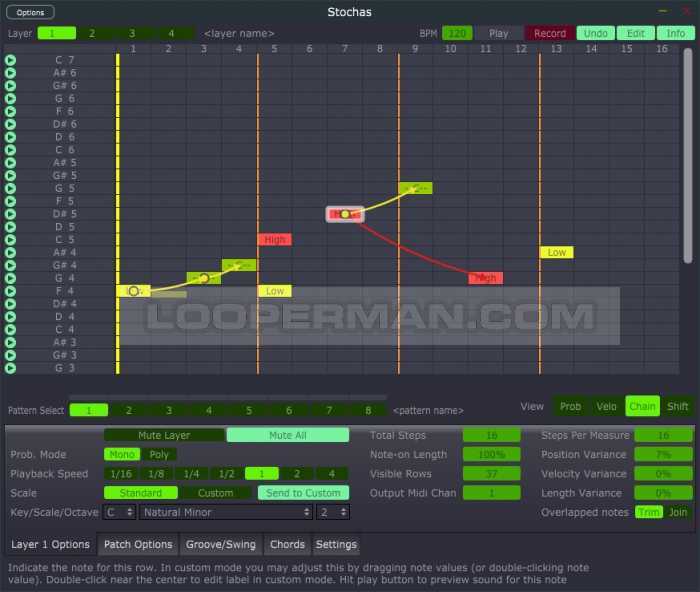Image resolution: width=700 pixels, height=592 pixels.
Task: Open the Patch Options tab
Action: pos(138,544)
